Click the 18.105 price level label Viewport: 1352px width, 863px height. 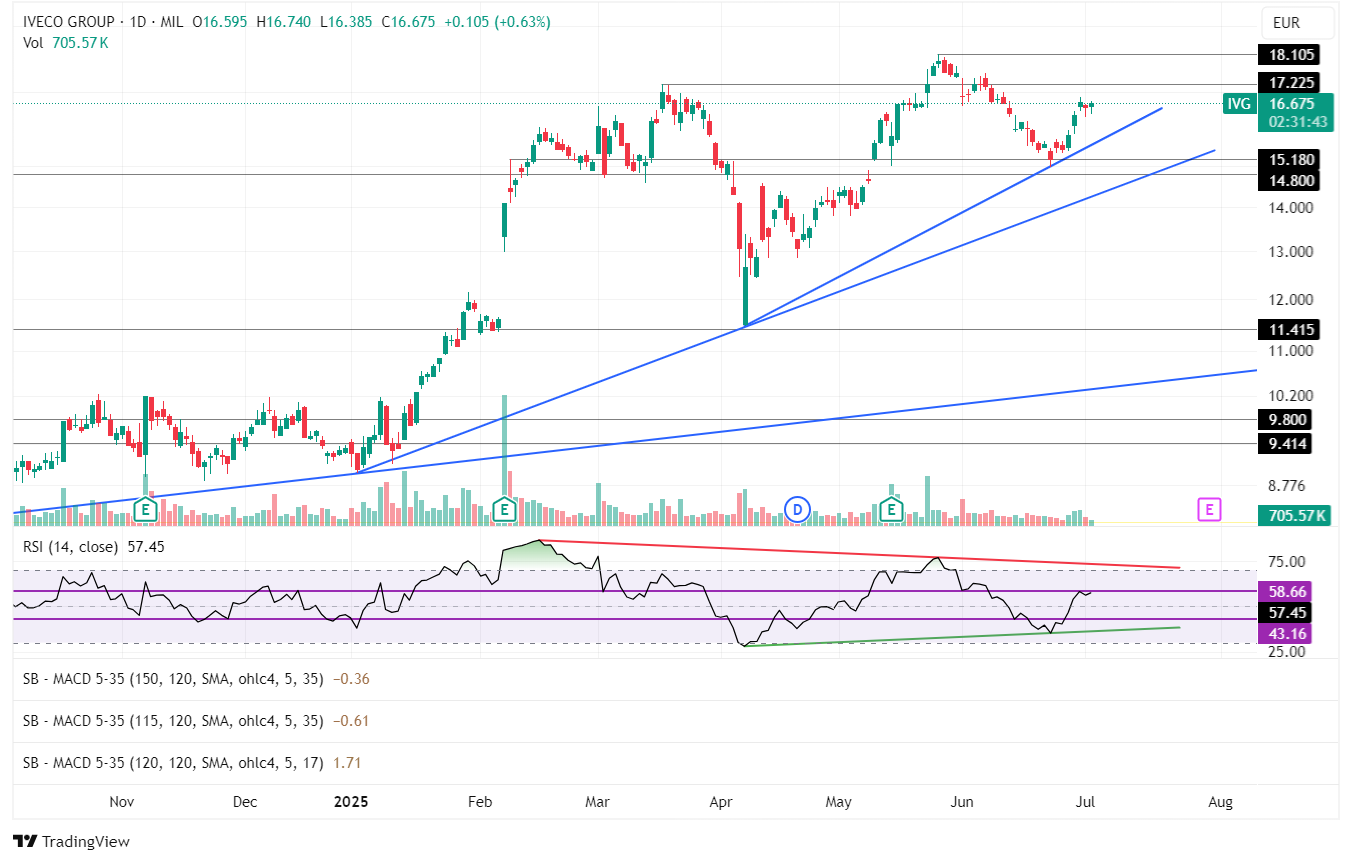coord(1290,55)
